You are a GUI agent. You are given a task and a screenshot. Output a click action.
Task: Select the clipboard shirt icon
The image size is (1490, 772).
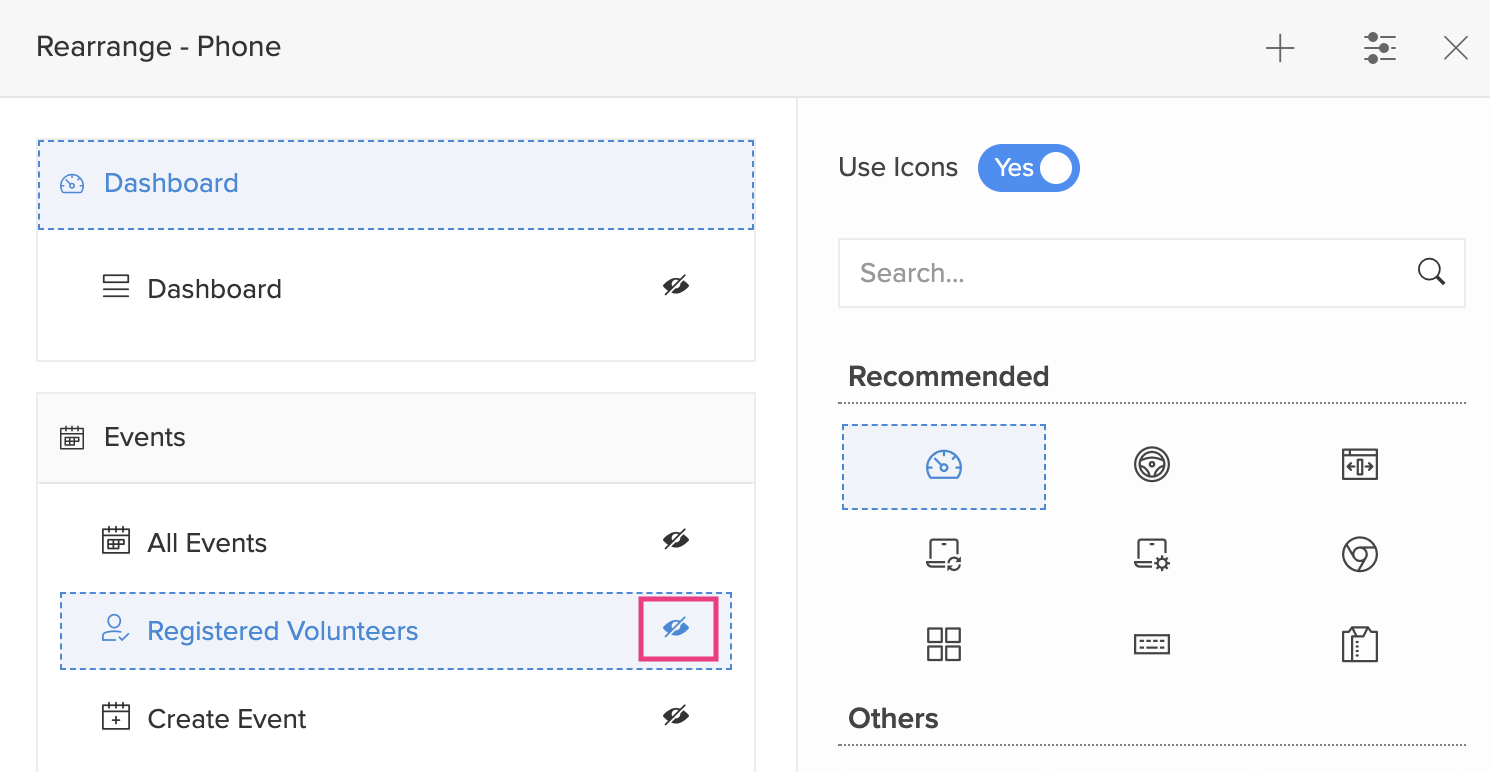[x=1360, y=644]
